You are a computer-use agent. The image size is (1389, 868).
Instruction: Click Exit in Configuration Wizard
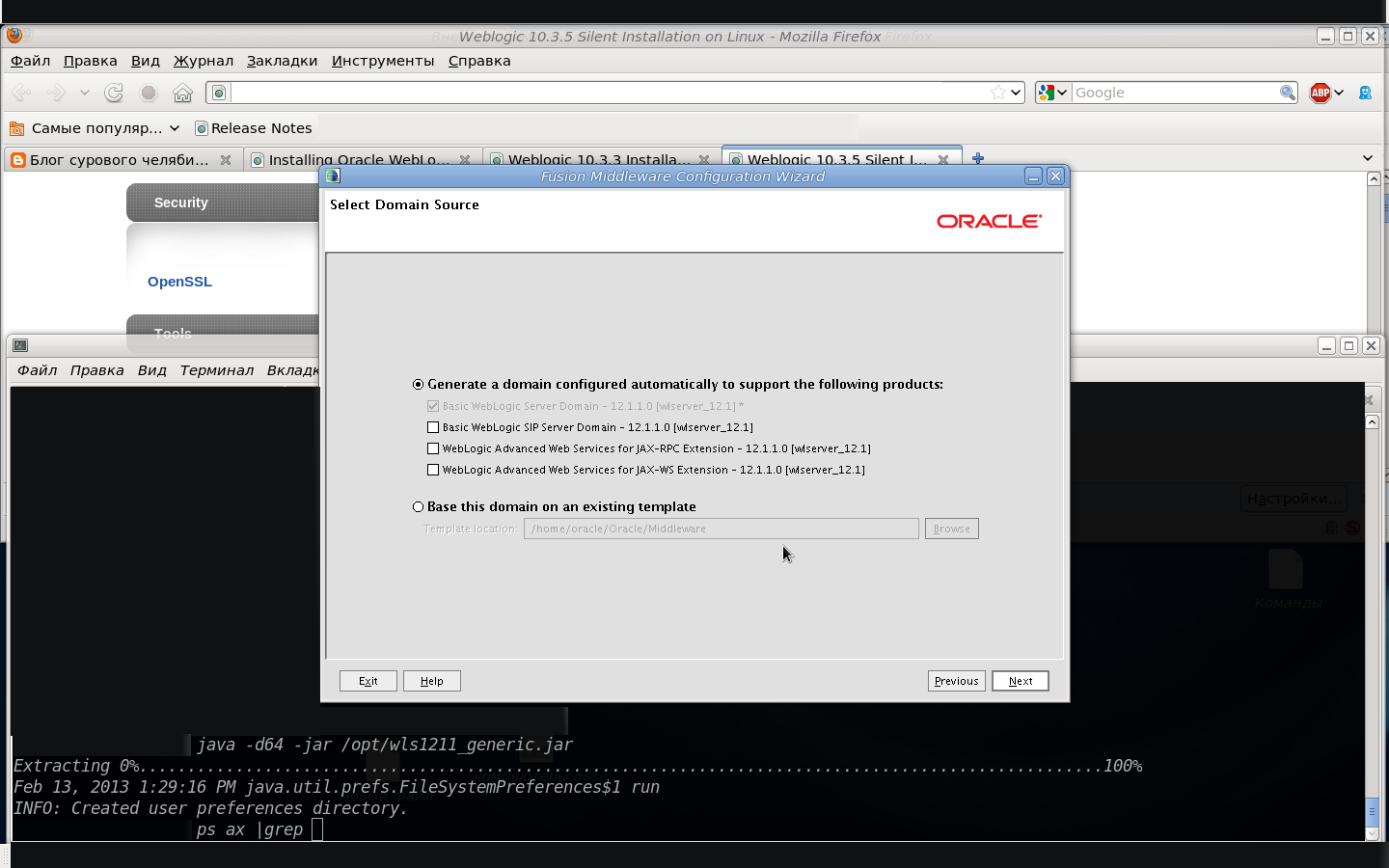[x=368, y=681]
